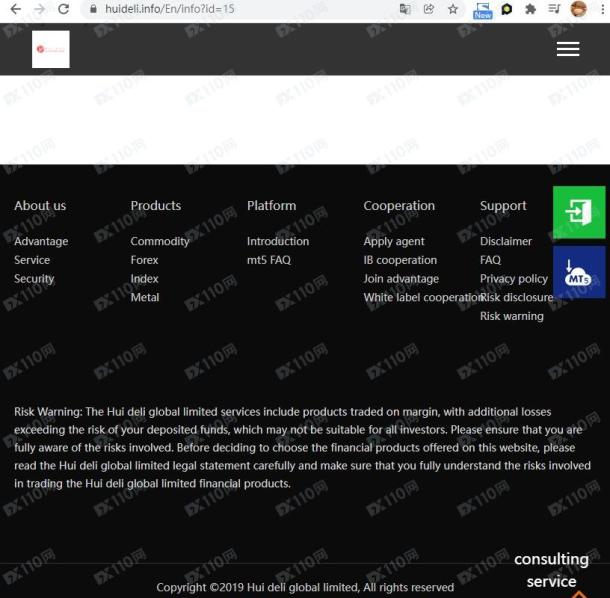
Task: Open the White label cooperation link
Action: (422, 297)
